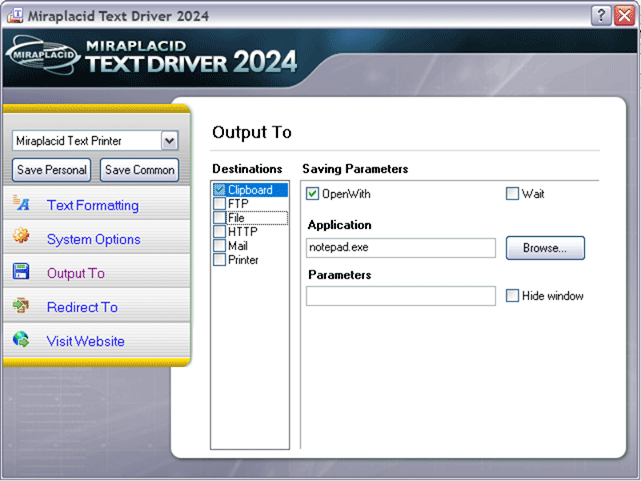Click the Miraplacid logo in the banner
This screenshot has width=641, height=481.
pyautogui.click(x=43, y=55)
